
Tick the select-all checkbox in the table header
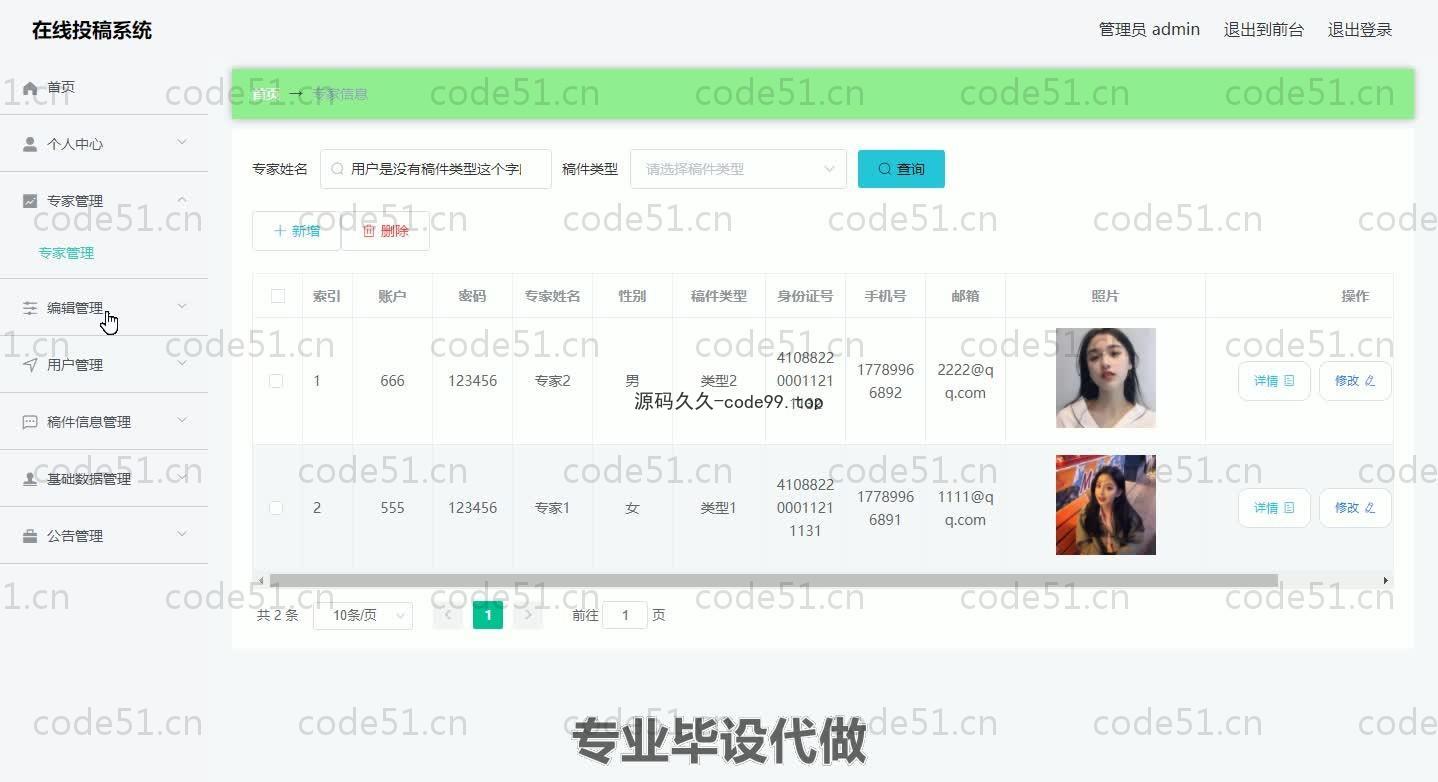coord(278,296)
